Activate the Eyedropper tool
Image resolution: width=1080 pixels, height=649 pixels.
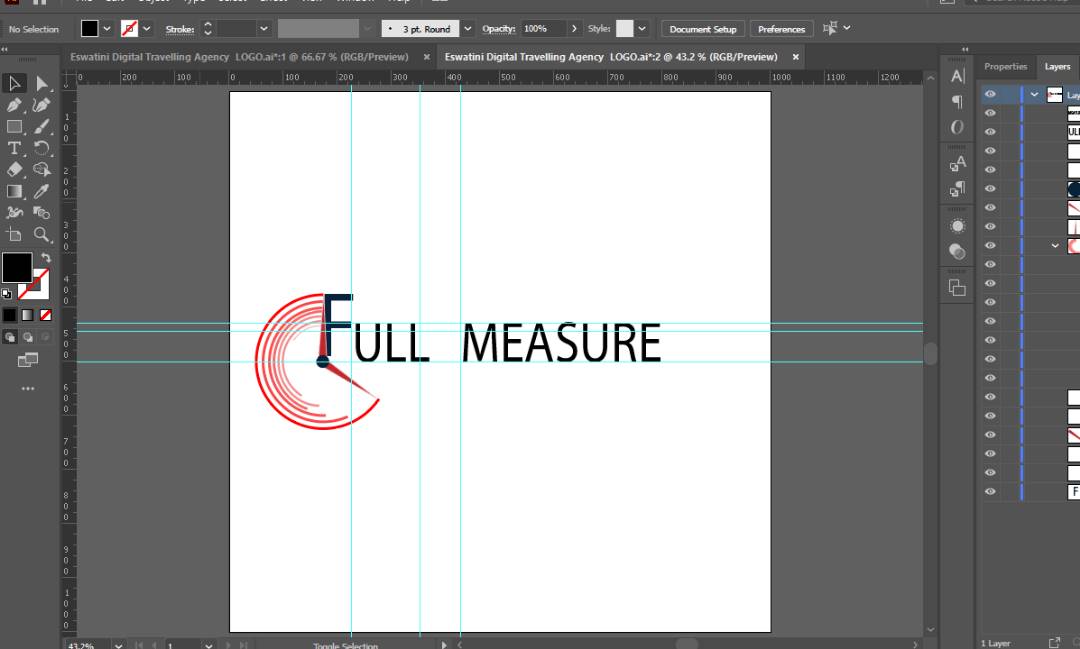pyautogui.click(x=42, y=191)
